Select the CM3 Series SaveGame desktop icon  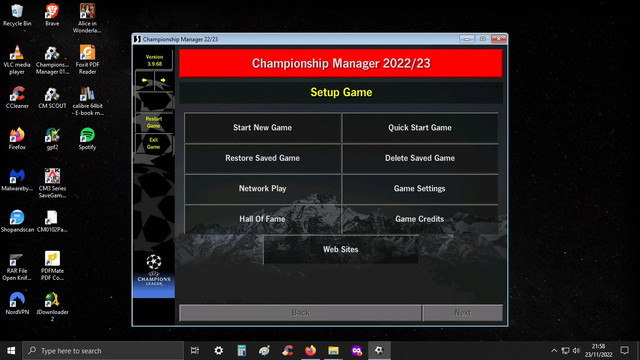[x=52, y=184]
